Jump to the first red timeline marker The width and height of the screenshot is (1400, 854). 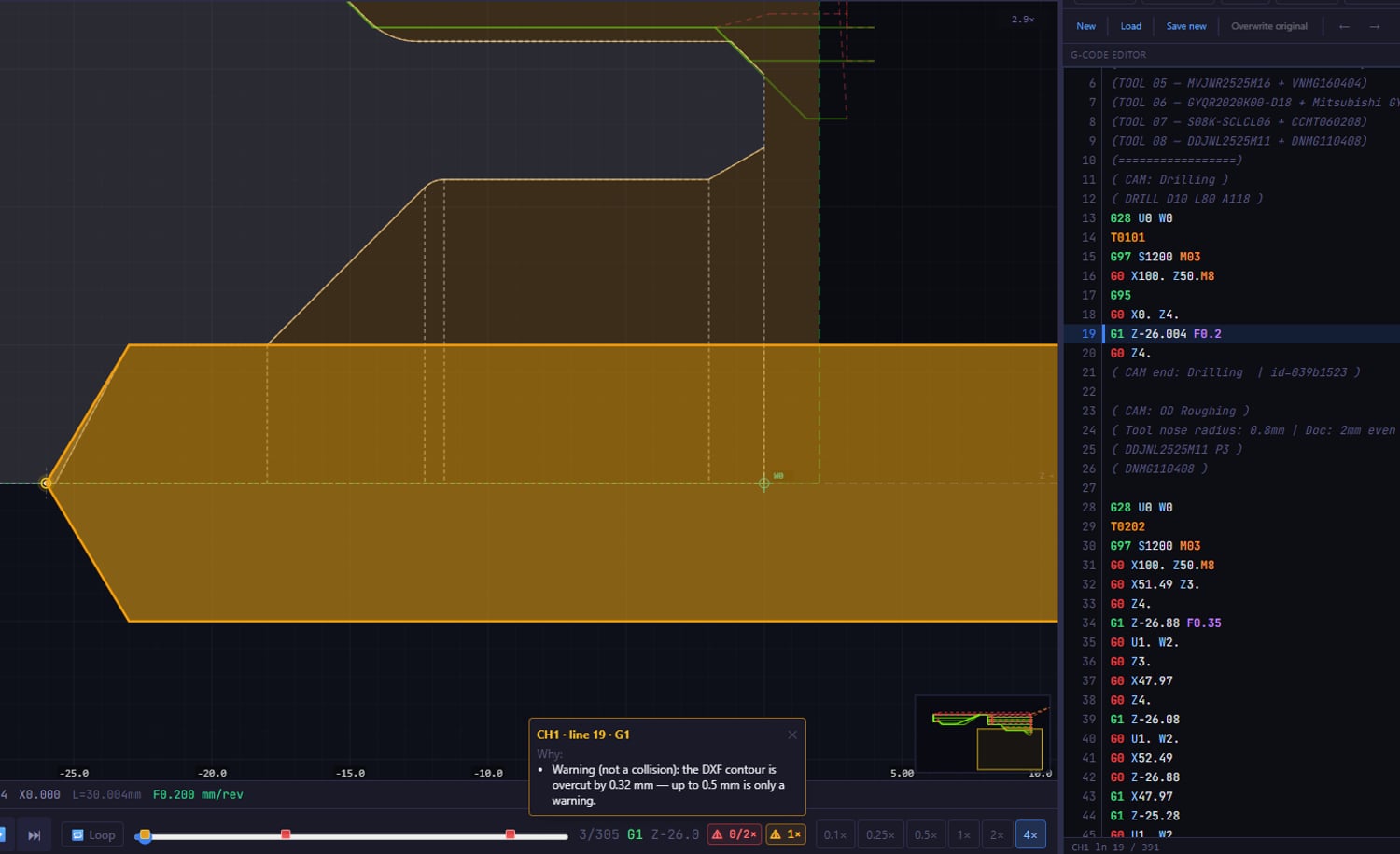[286, 833]
